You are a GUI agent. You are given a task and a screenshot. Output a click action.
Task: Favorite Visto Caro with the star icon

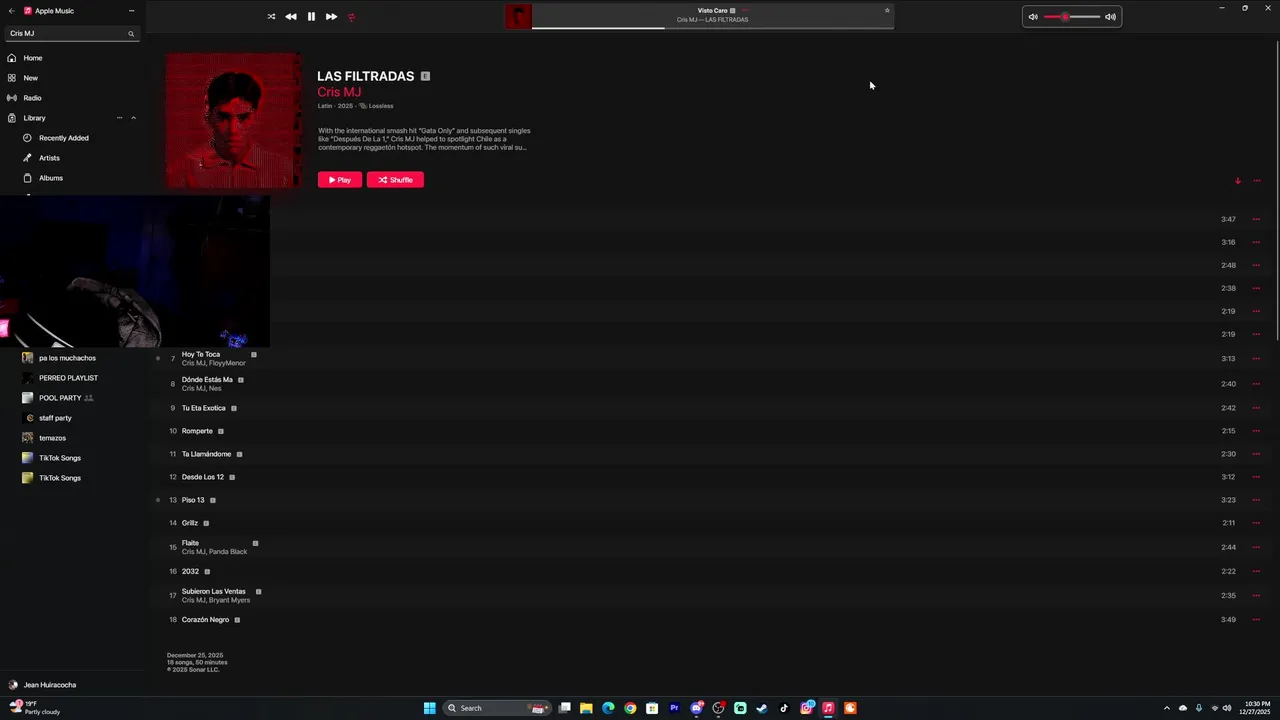887,11
